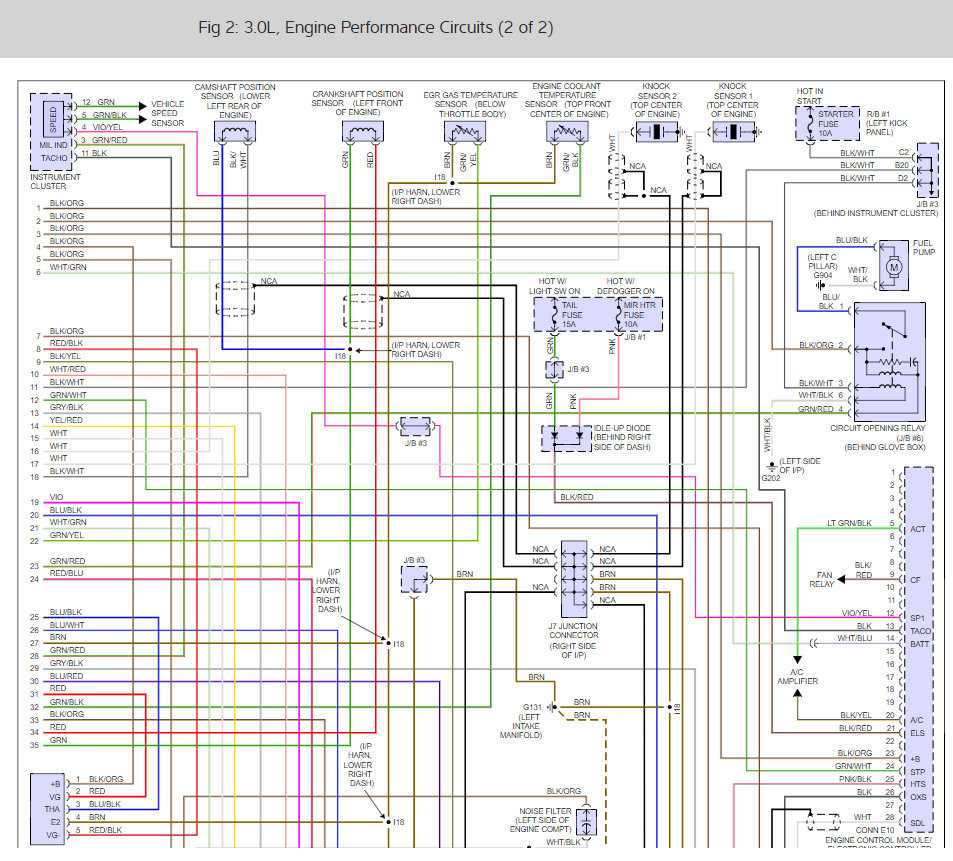This screenshot has height=861, width=953.
Task: Click the noise filter symbol
Action: pos(586,822)
